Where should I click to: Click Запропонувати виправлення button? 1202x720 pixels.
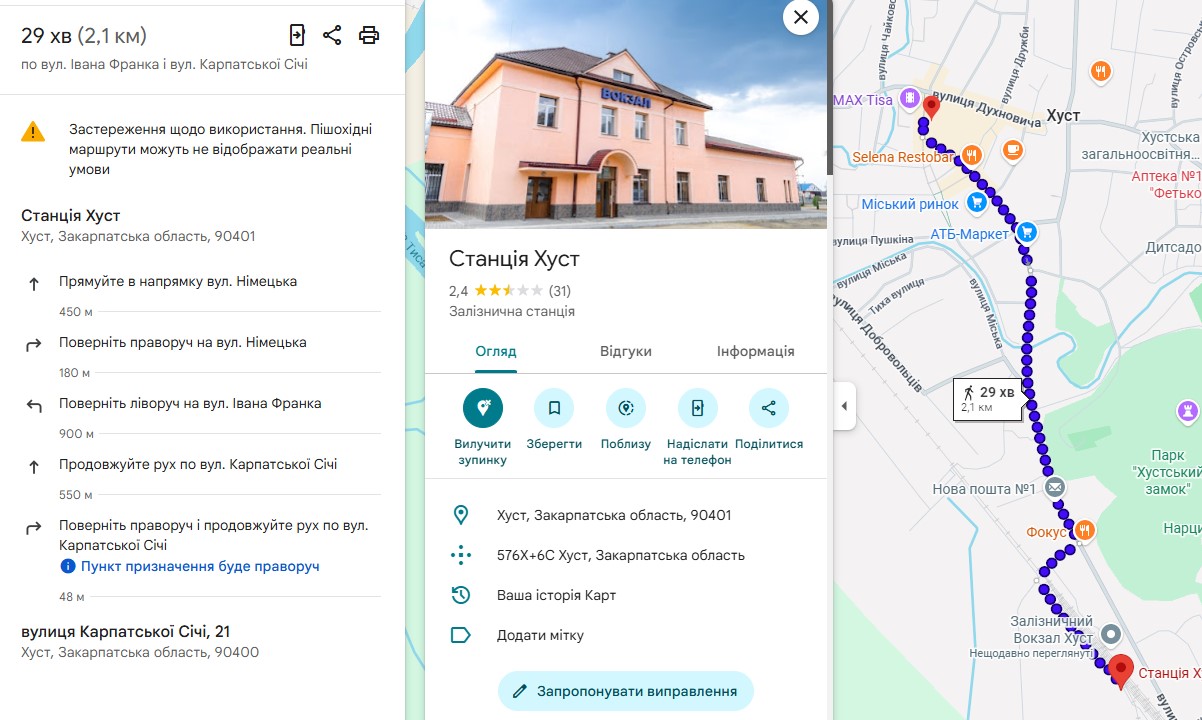click(x=626, y=691)
